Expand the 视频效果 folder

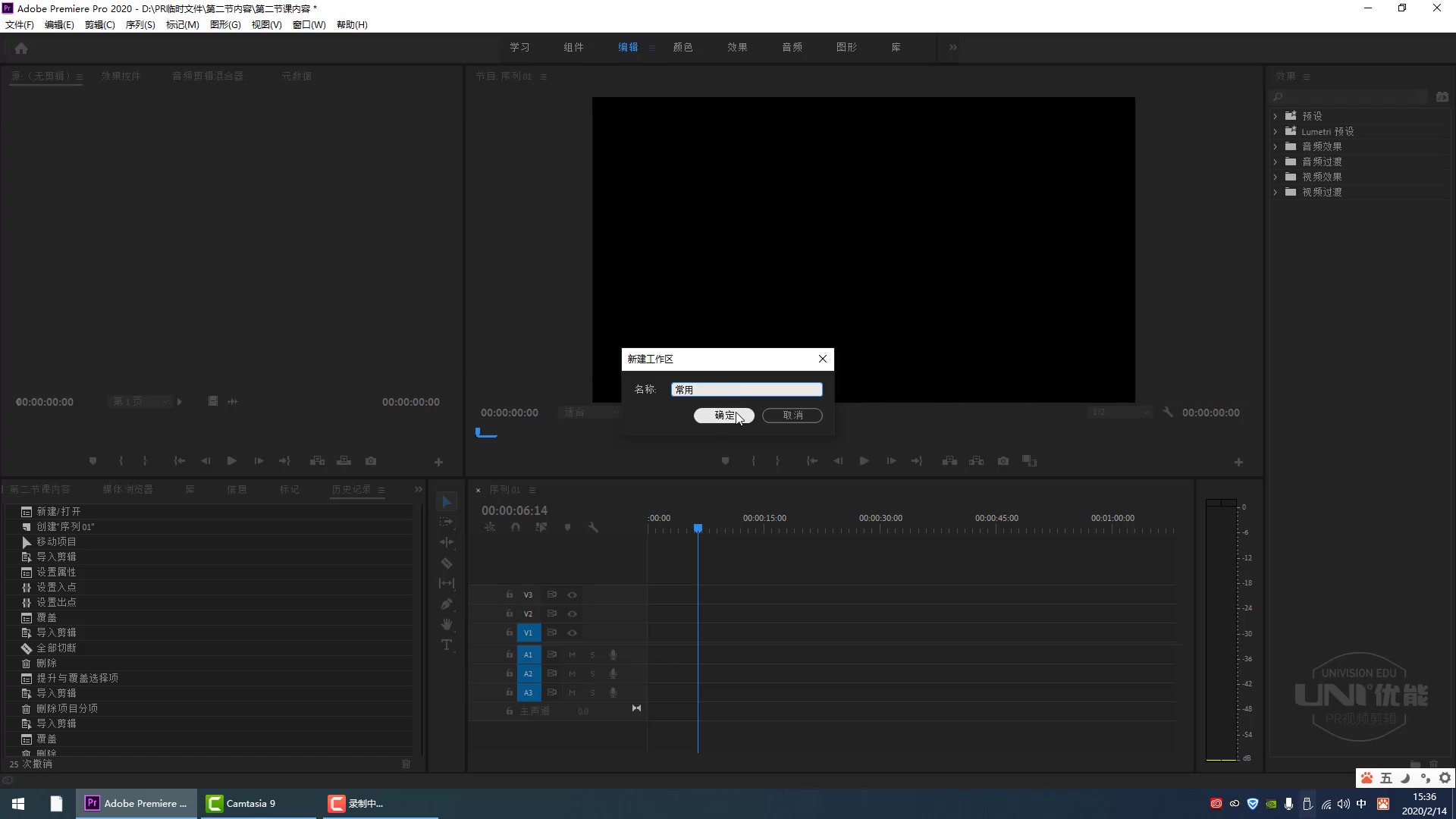1276,177
